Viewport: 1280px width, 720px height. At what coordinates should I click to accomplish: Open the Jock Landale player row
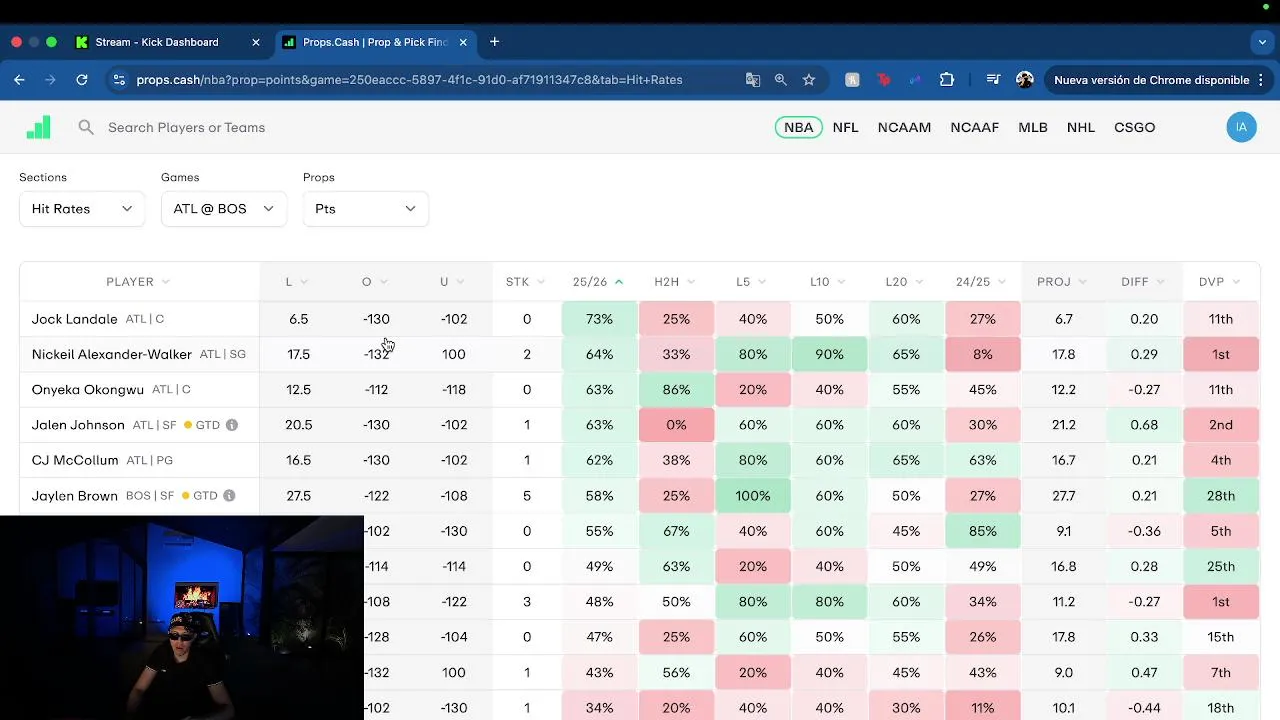(640, 319)
